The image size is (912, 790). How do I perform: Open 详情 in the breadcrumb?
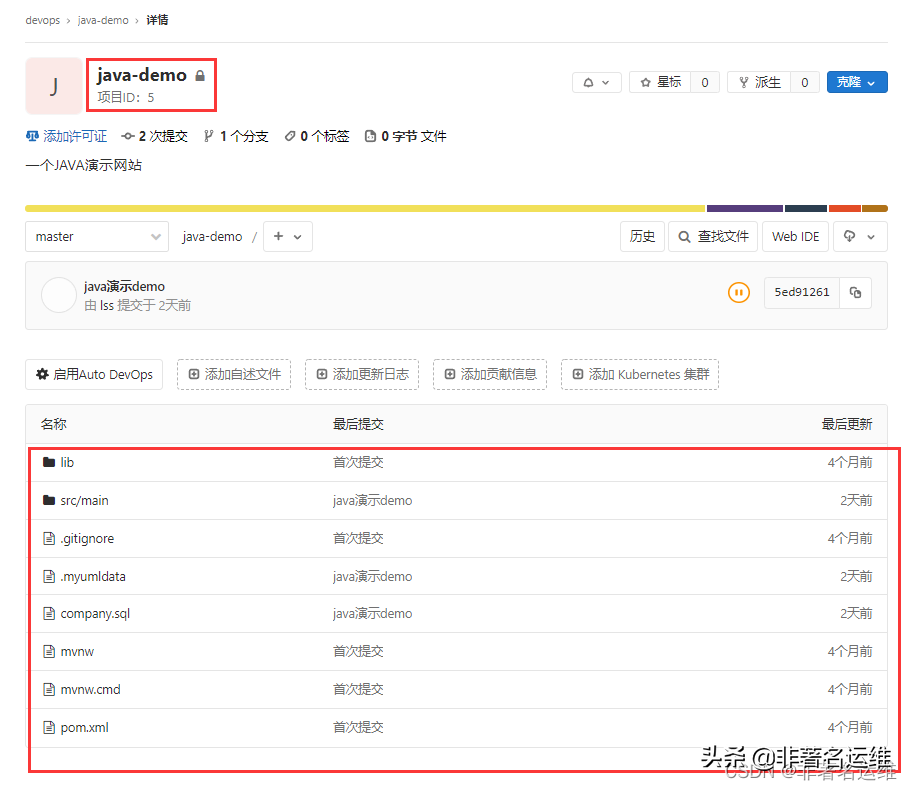(x=156, y=19)
